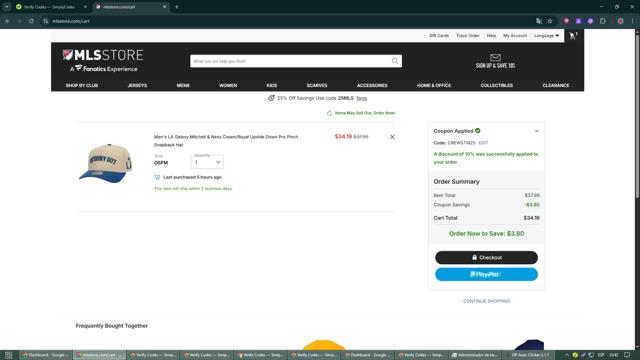
Task: Open the Help link
Action: (x=491, y=36)
